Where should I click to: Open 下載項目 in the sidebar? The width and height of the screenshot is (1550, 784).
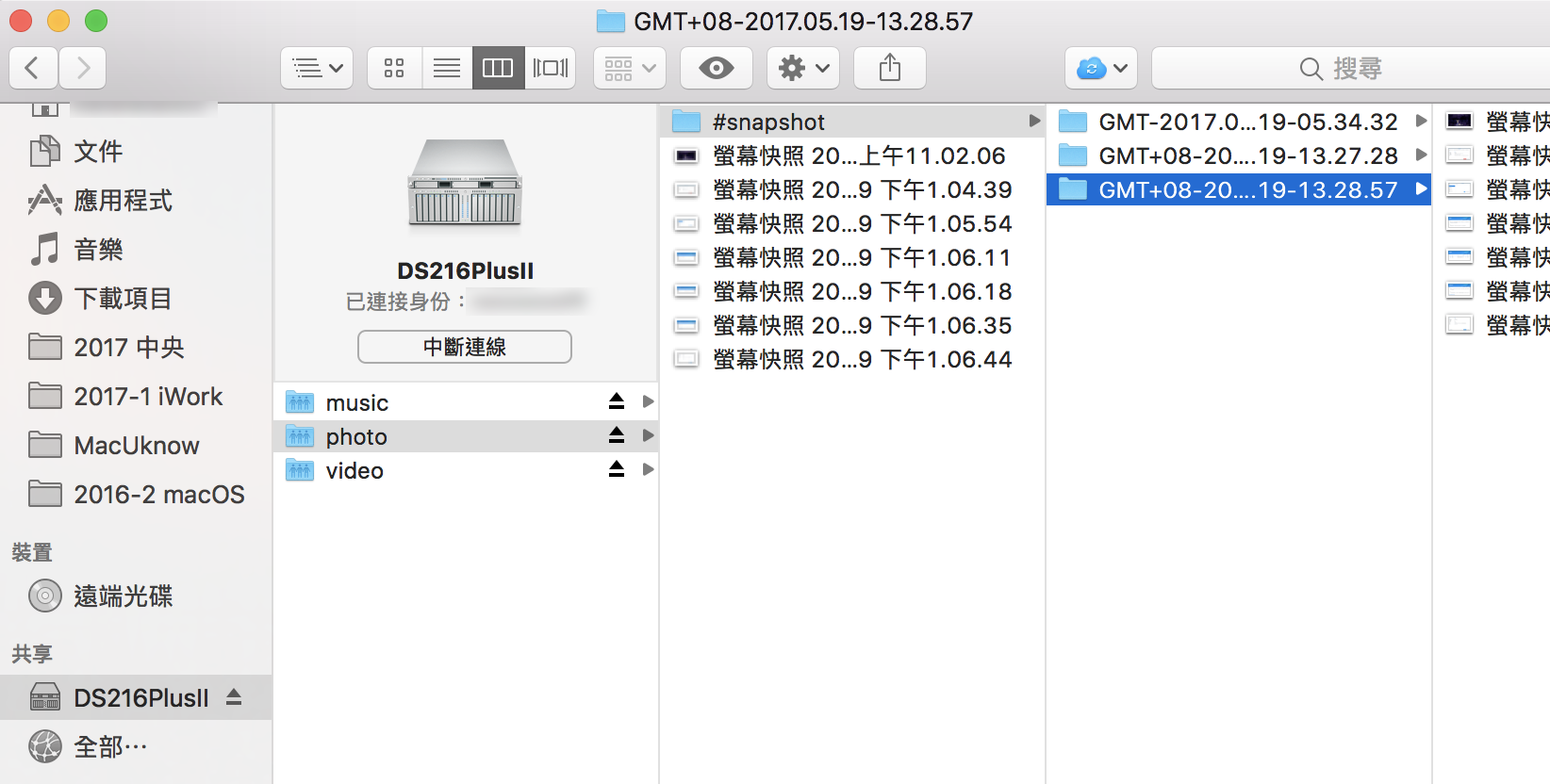click(x=123, y=299)
